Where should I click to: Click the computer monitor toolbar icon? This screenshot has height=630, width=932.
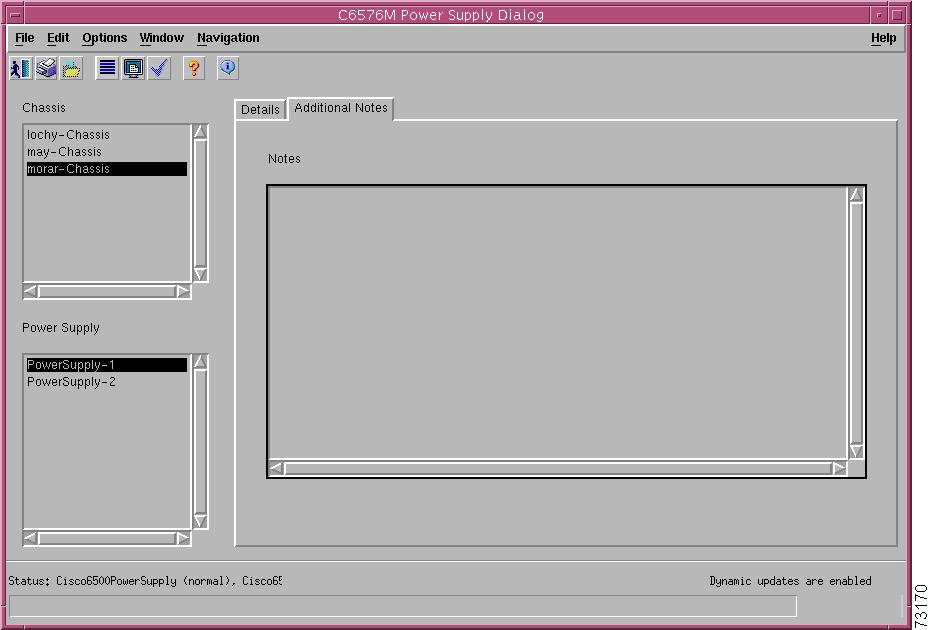click(133, 68)
